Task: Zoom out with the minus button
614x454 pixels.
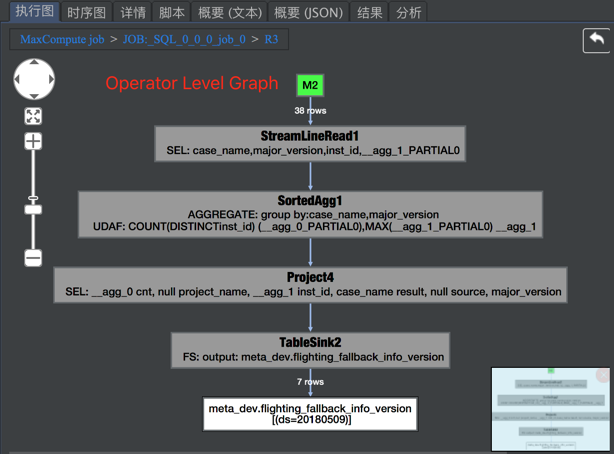Action: (x=33, y=258)
